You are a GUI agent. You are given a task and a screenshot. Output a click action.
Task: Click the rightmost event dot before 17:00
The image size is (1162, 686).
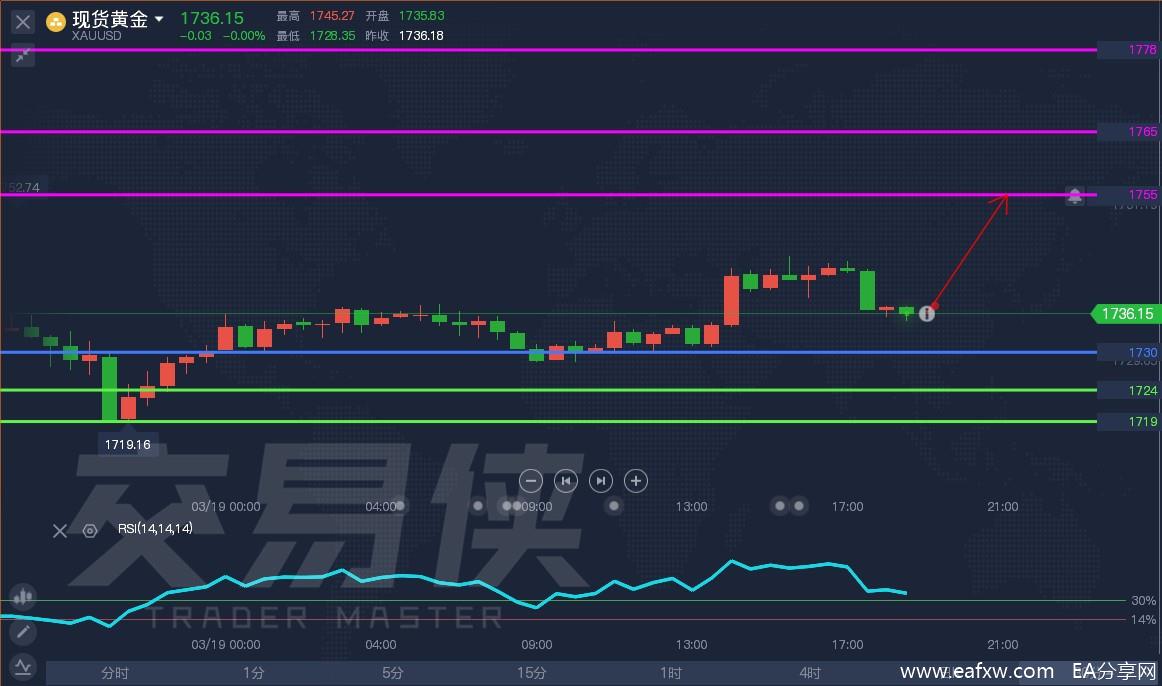pyautogui.click(x=798, y=506)
